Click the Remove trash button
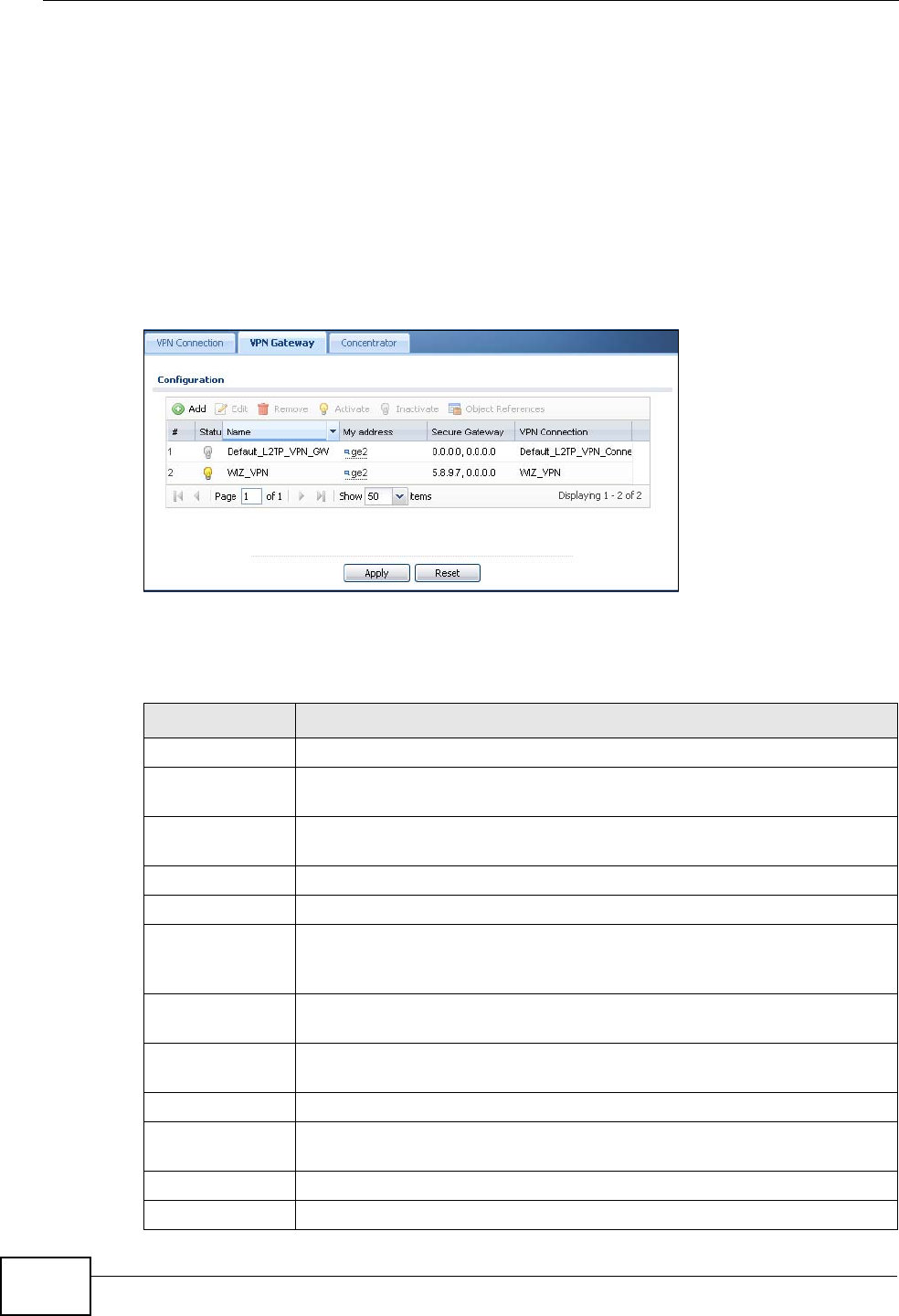Viewport: 899px width, 1316px height. (282, 409)
